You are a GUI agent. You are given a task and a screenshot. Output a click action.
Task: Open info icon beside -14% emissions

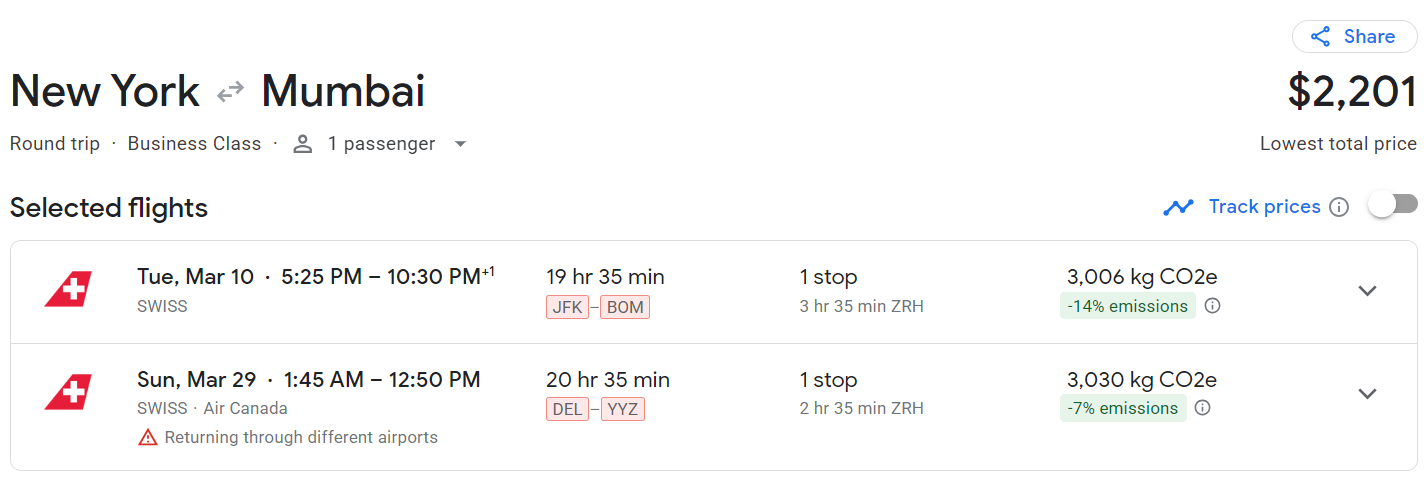1212,306
